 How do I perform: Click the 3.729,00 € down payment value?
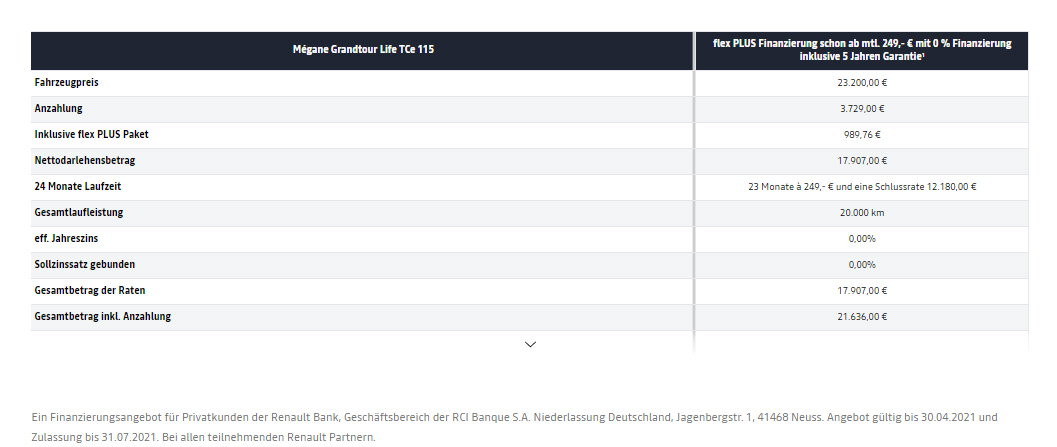[862, 109]
